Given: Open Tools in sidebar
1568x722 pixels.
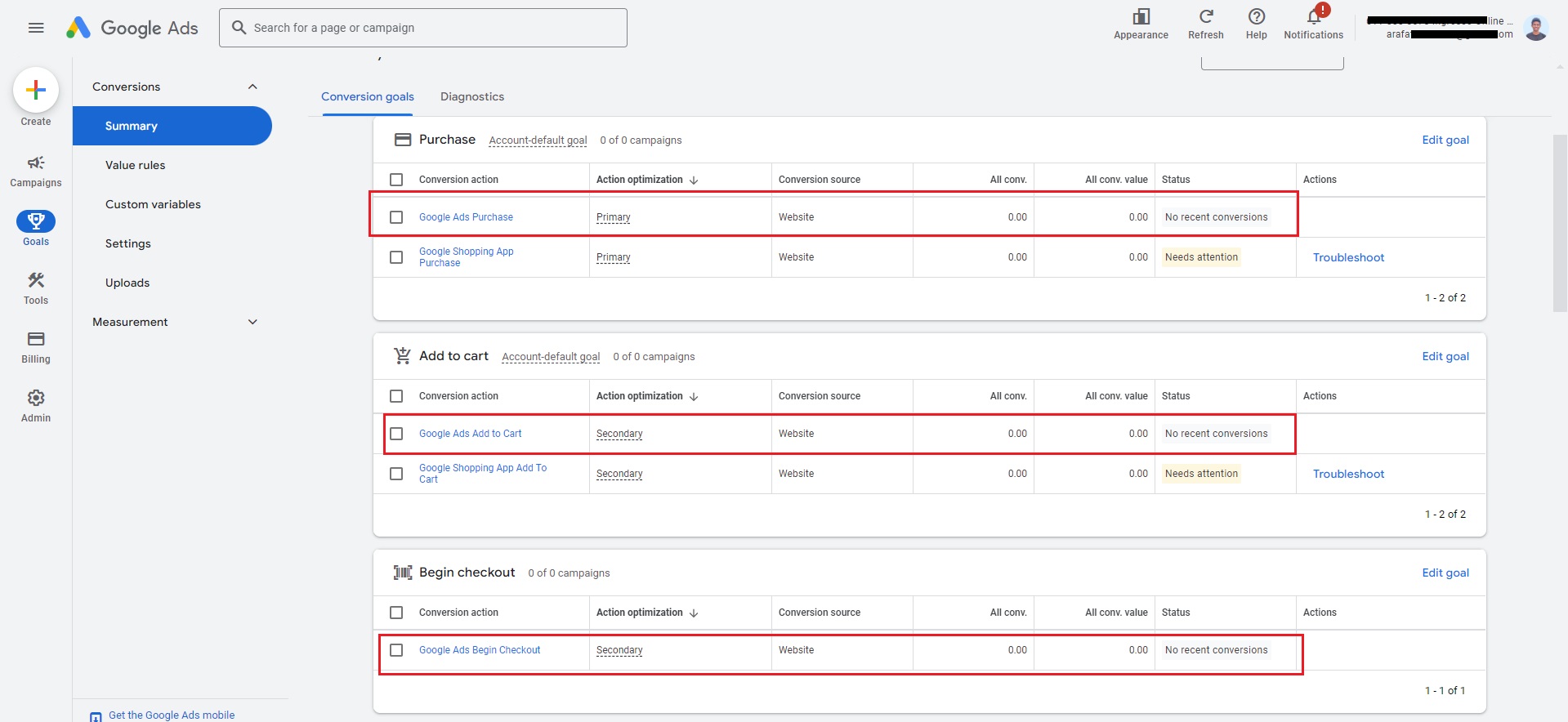Looking at the screenshot, I should [36, 288].
